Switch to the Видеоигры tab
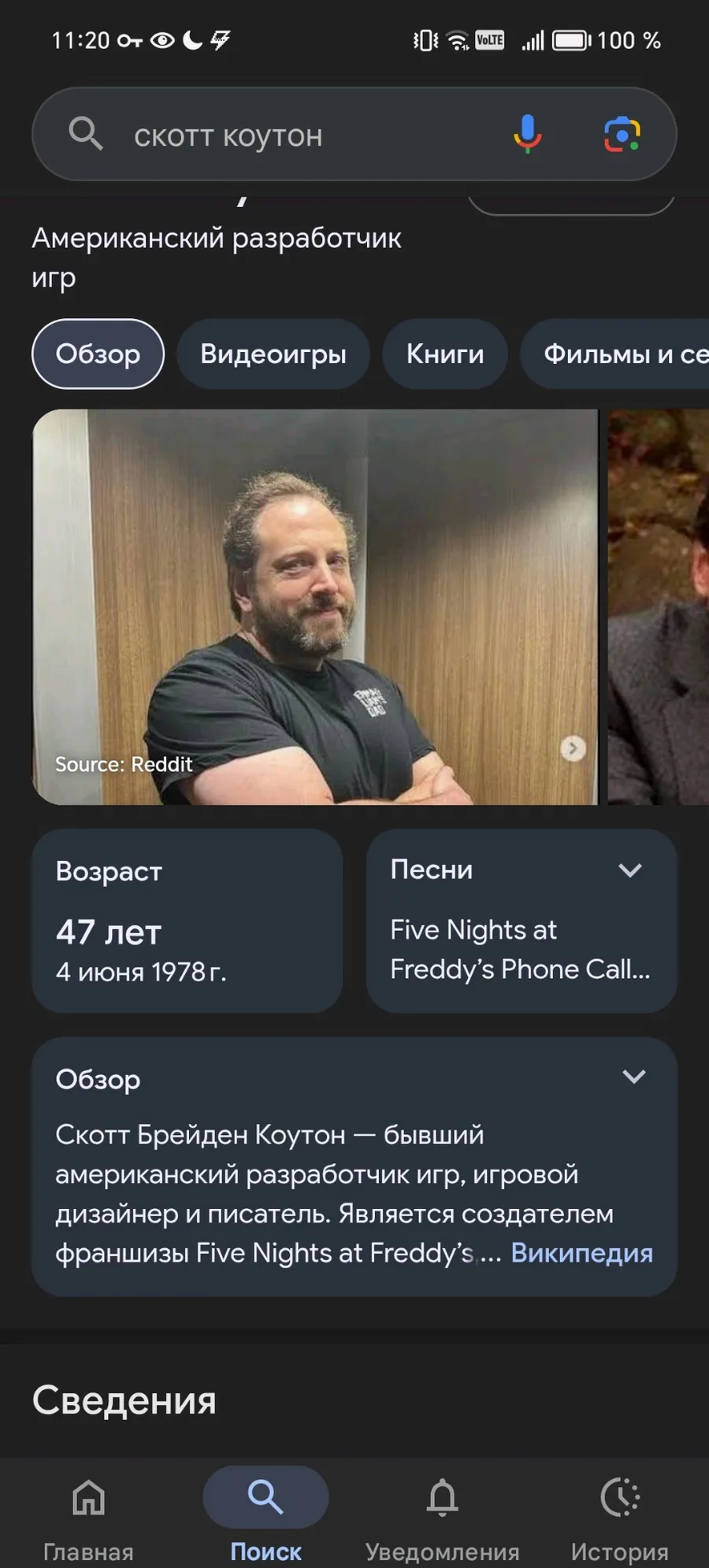Screen dimensions: 709x1568 point(273,354)
